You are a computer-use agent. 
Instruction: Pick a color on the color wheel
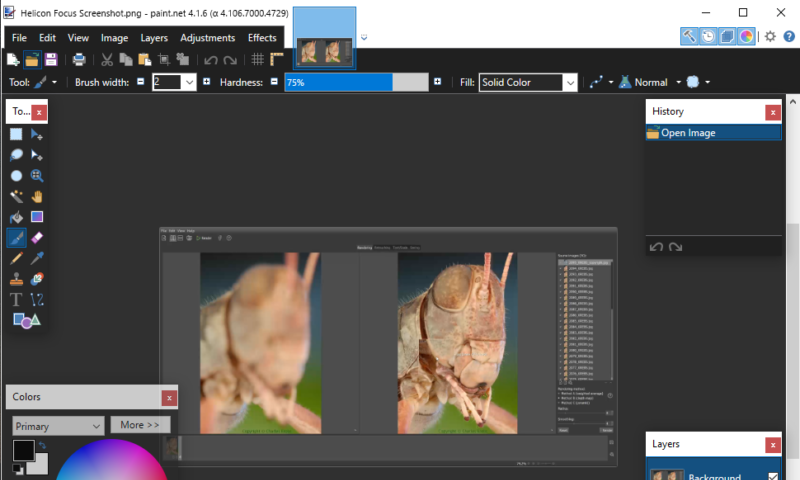point(111,462)
